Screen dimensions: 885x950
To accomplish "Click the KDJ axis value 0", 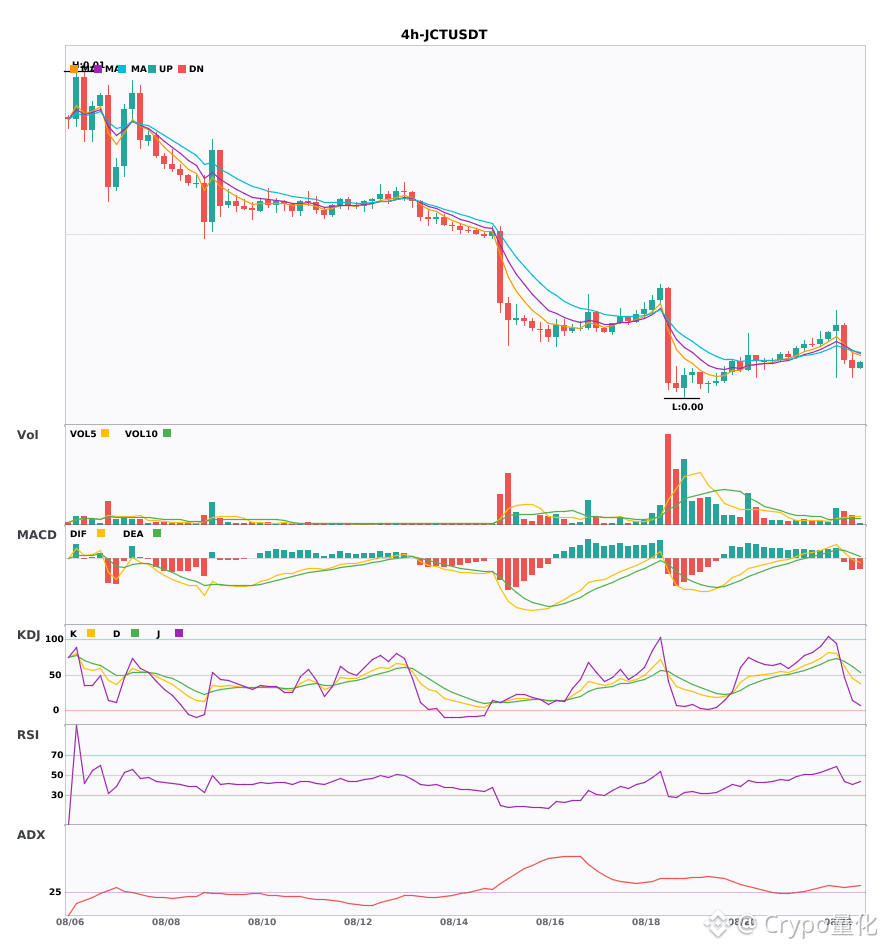I will pos(56,710).
